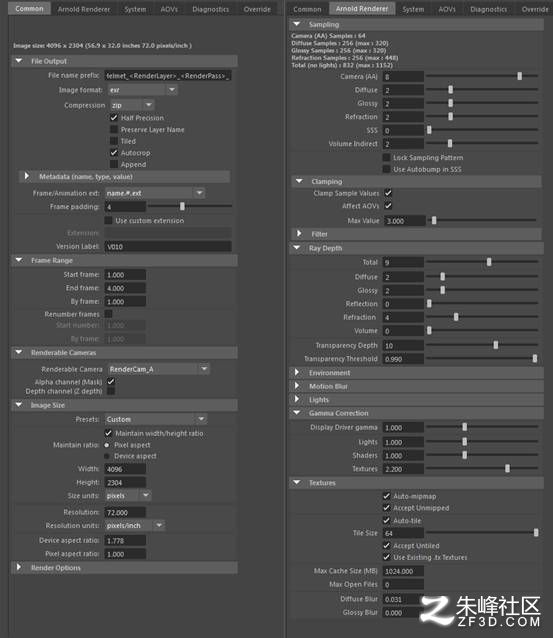Enable Lock Sampling Pattern checkbox
This screenshot has width=553, height=638.
pos(387,157)
